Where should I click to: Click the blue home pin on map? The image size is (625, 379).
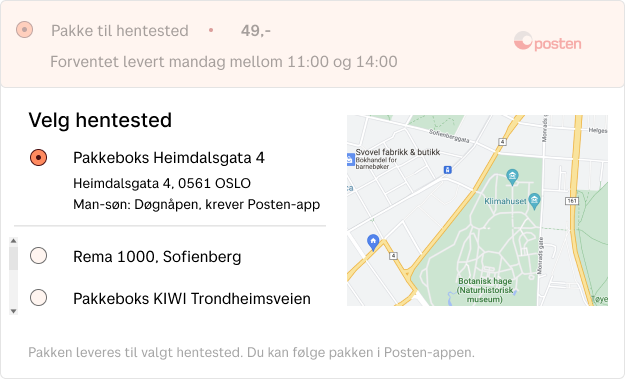373,242
